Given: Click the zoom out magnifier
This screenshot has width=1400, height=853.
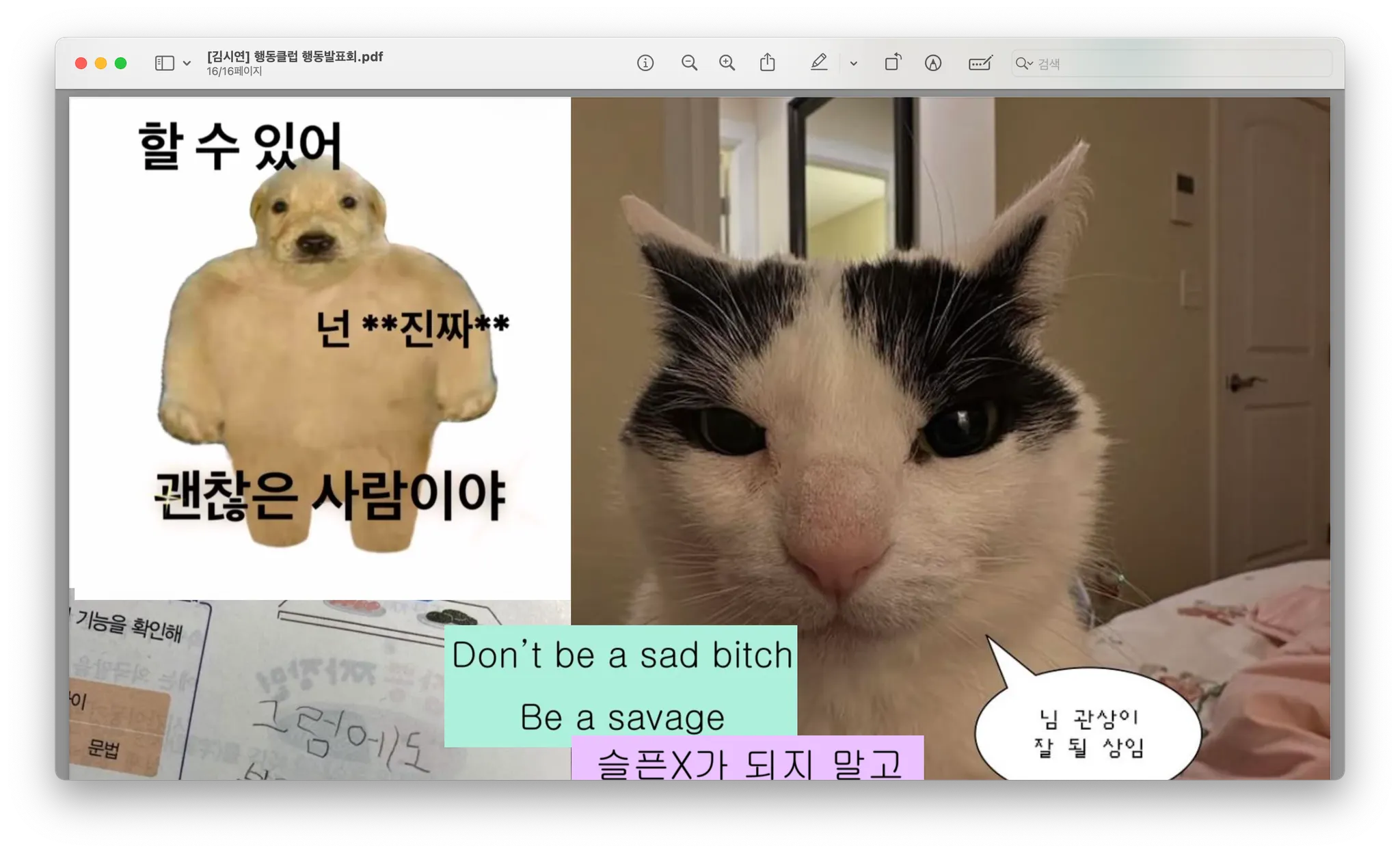Looking at the screenshot, I should (x=689, y=63).
